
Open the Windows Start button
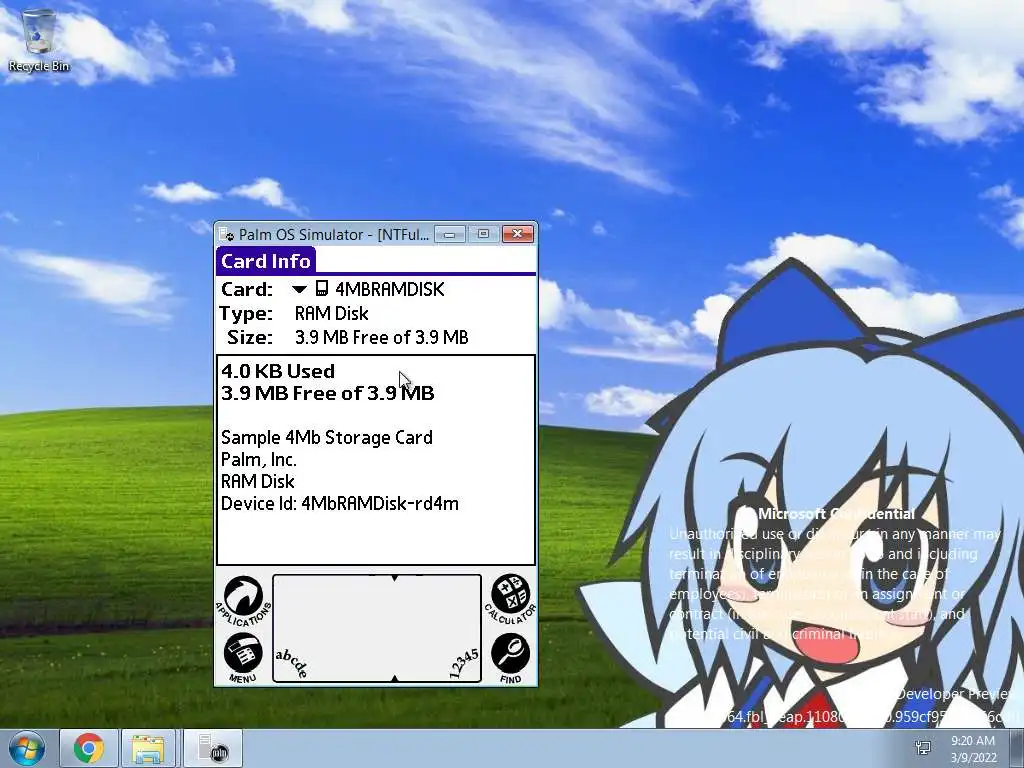click(x=26, y=748)
